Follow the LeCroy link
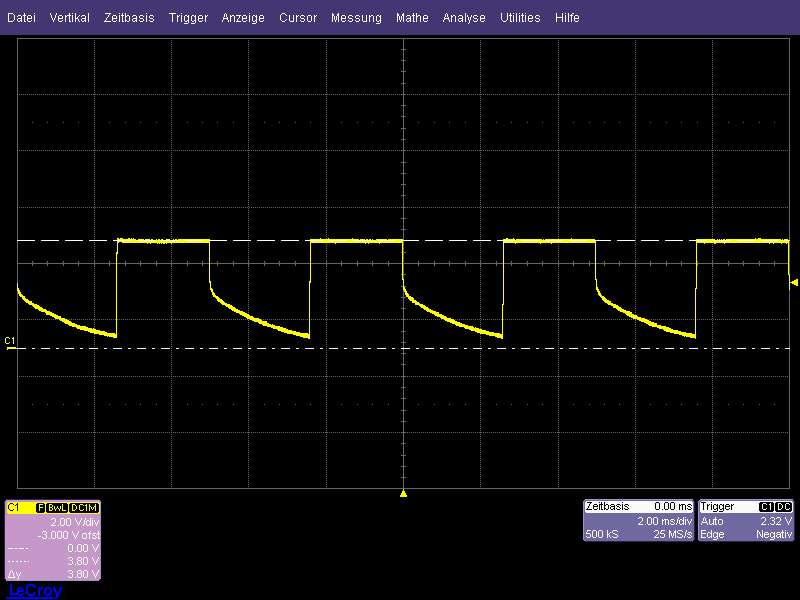The height and width of the screenshot is (600, 800). tap(35, 590)
